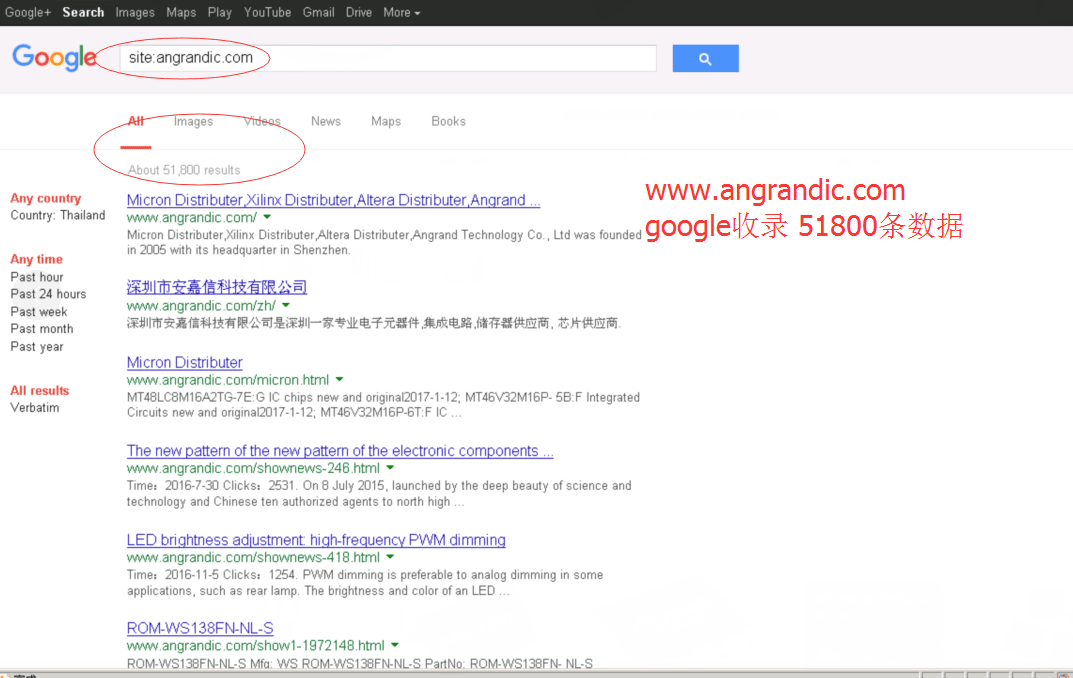Viewport: 1073px width, 678px height.
Task: Select the Any time filter
Action: pos(36,259)
